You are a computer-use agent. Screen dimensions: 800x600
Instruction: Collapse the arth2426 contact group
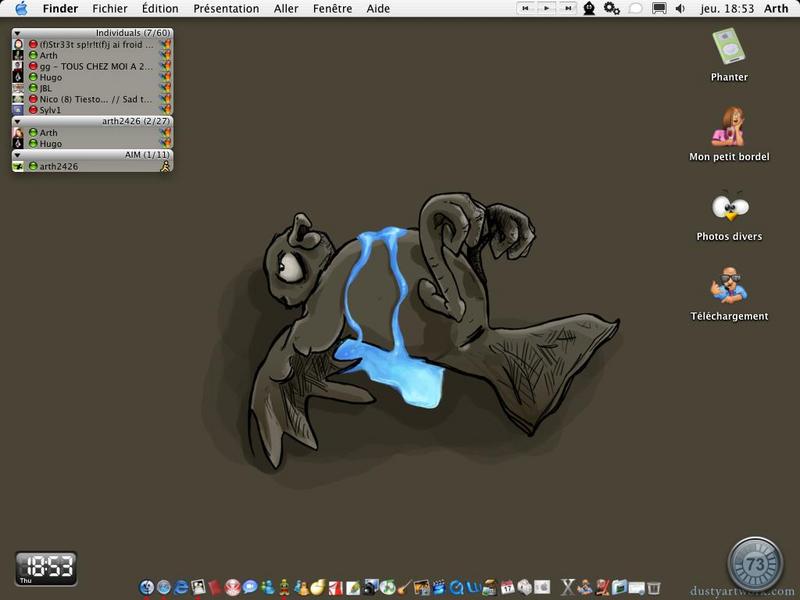[17, 121]
